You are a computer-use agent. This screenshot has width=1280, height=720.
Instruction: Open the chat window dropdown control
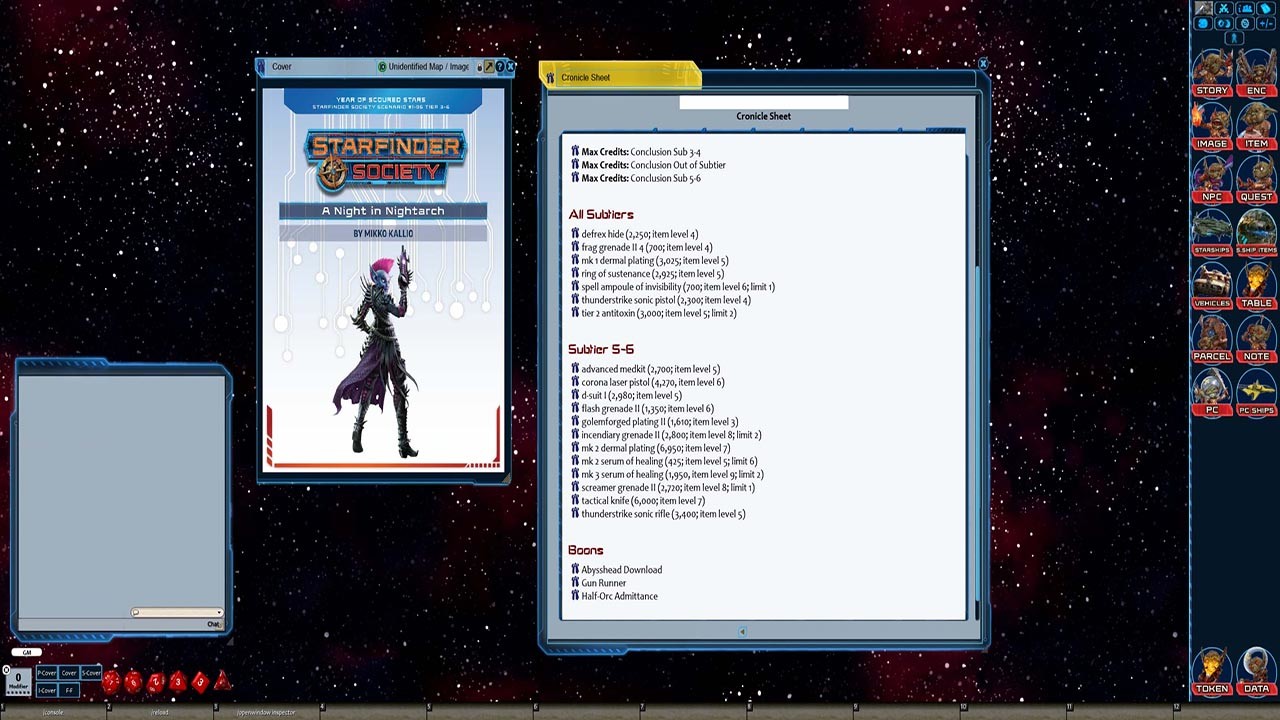(x=218, y=611)
